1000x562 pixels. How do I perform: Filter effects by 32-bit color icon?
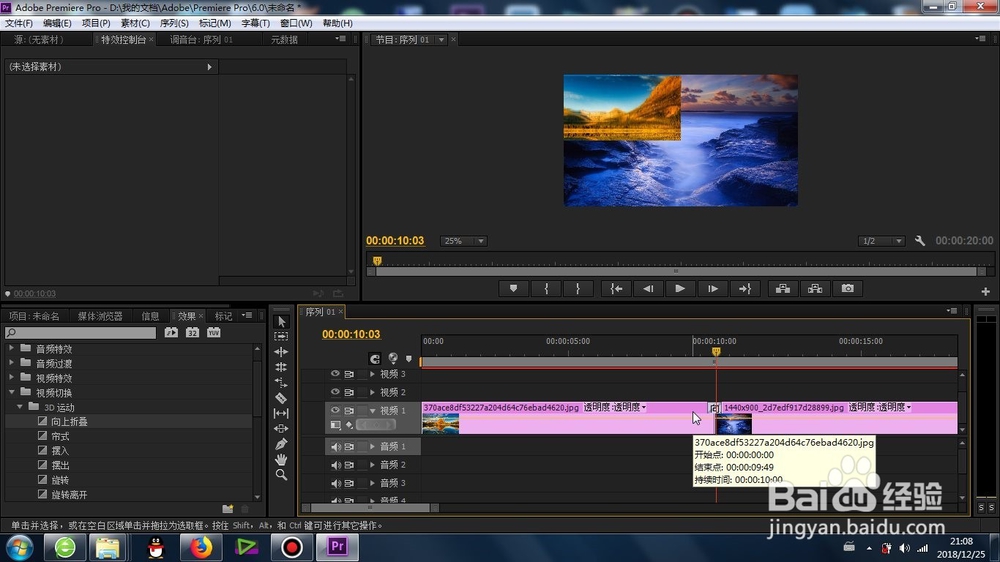192,332
